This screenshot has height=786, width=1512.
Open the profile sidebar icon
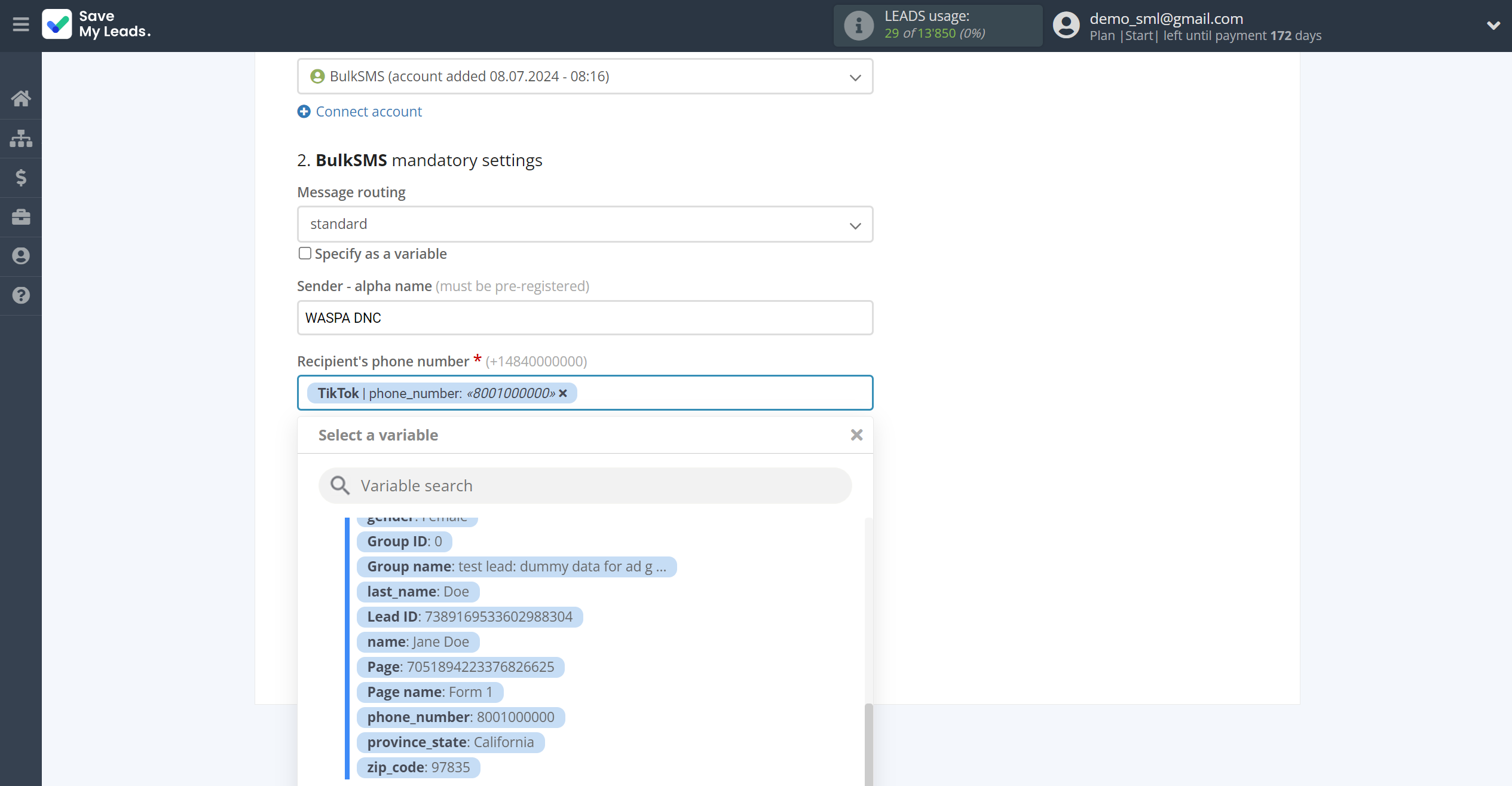point(21,256)
